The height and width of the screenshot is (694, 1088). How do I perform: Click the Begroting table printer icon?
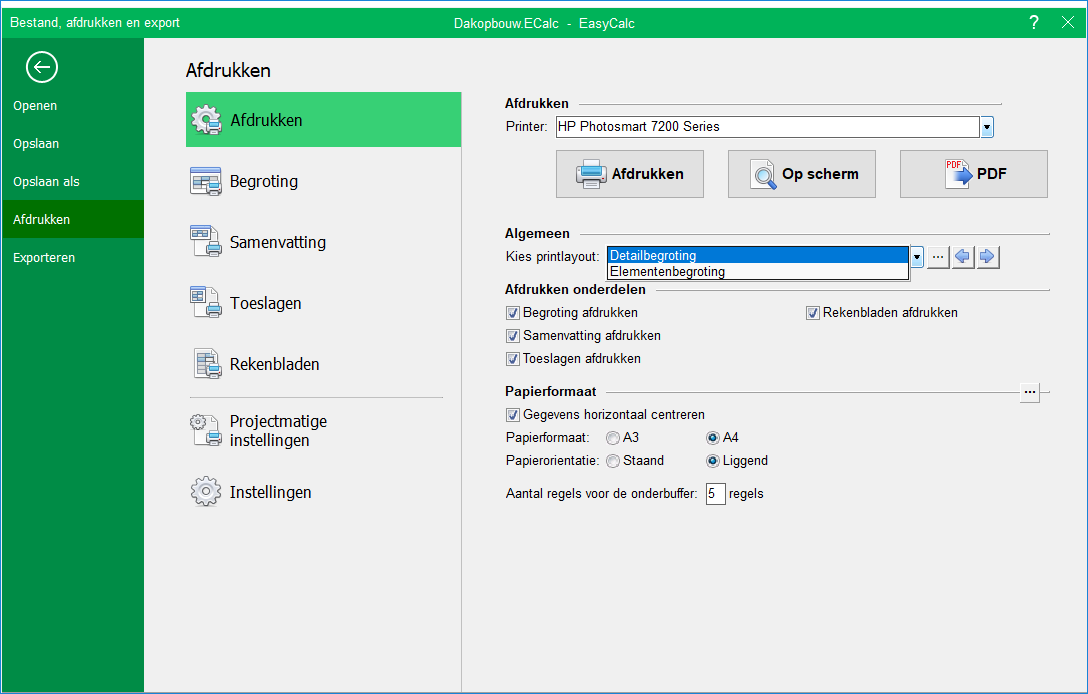205,182
